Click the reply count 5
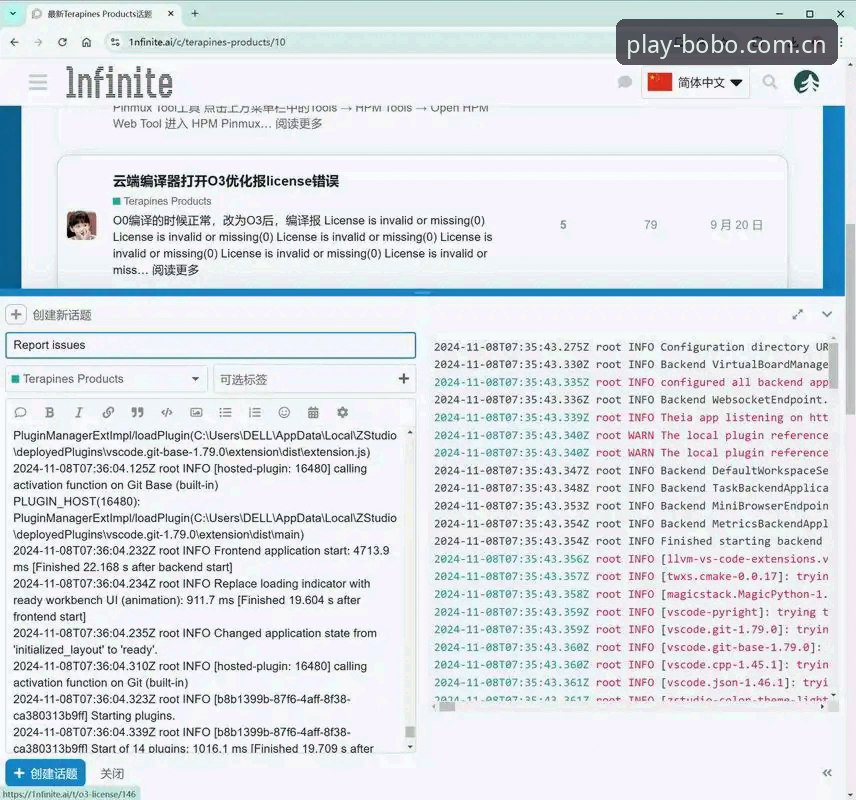Screen dimensions: 856x800 pos(563,225)
